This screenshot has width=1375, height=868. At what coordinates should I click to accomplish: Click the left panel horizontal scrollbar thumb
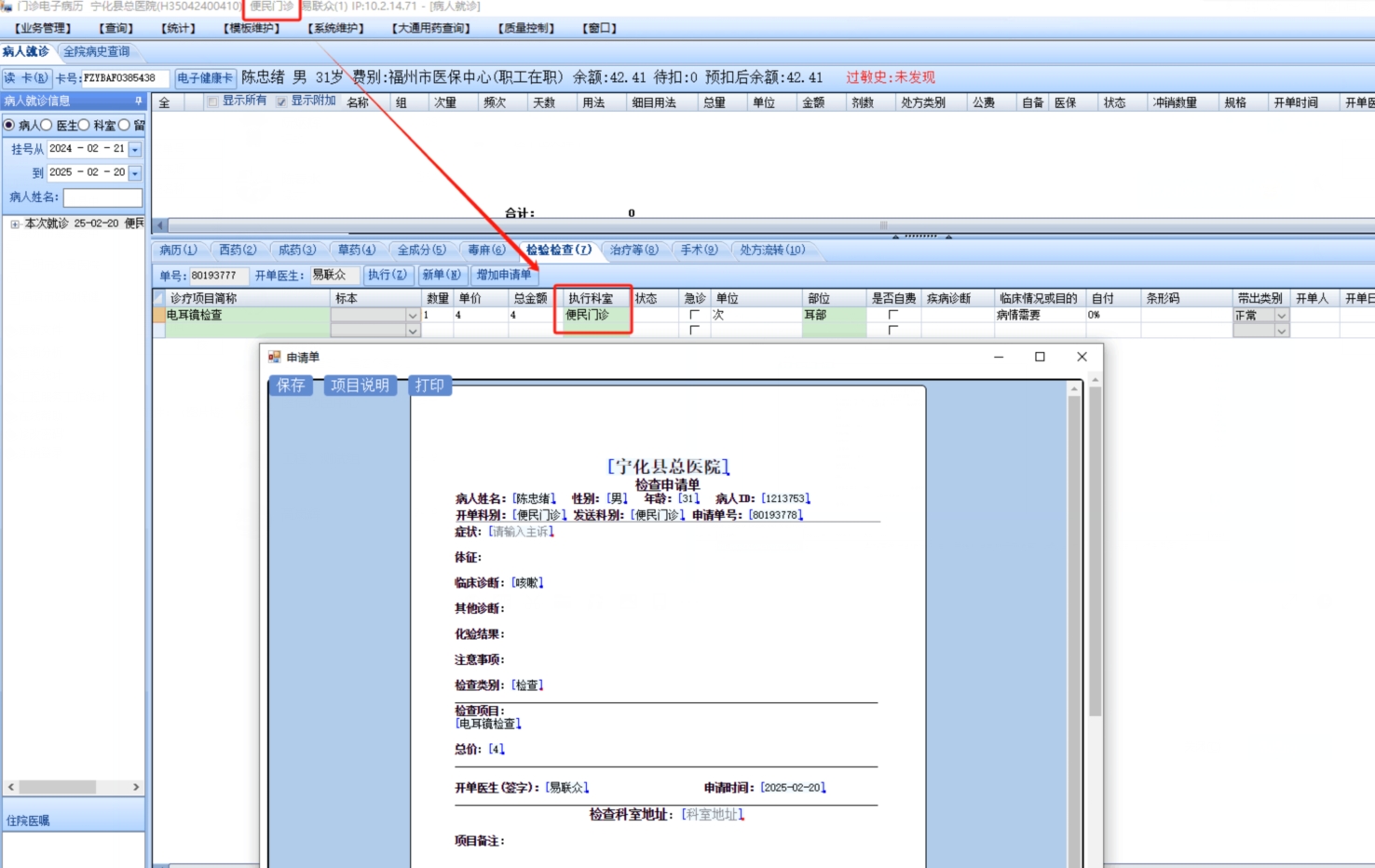click(x=57, y=787)
